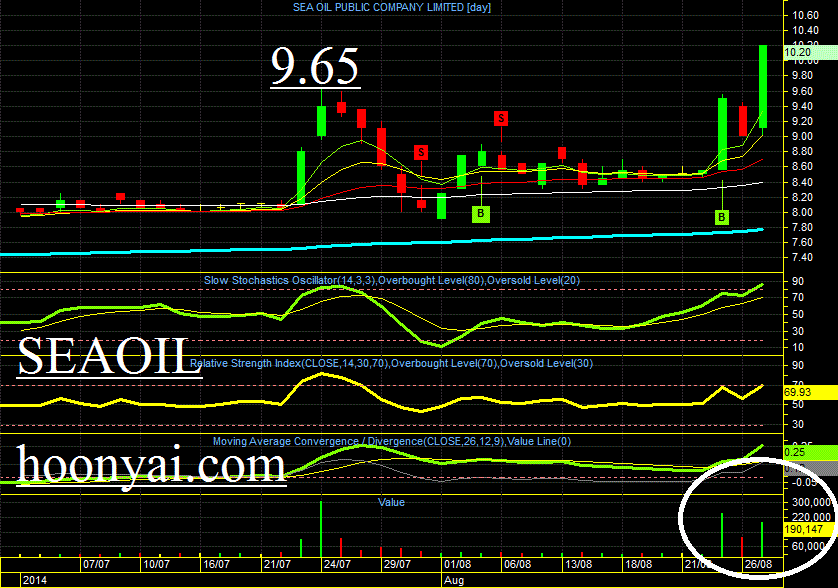Select the RSI value 69.93 tag
This screenshot has height=588, width=838.
point(810,392)
